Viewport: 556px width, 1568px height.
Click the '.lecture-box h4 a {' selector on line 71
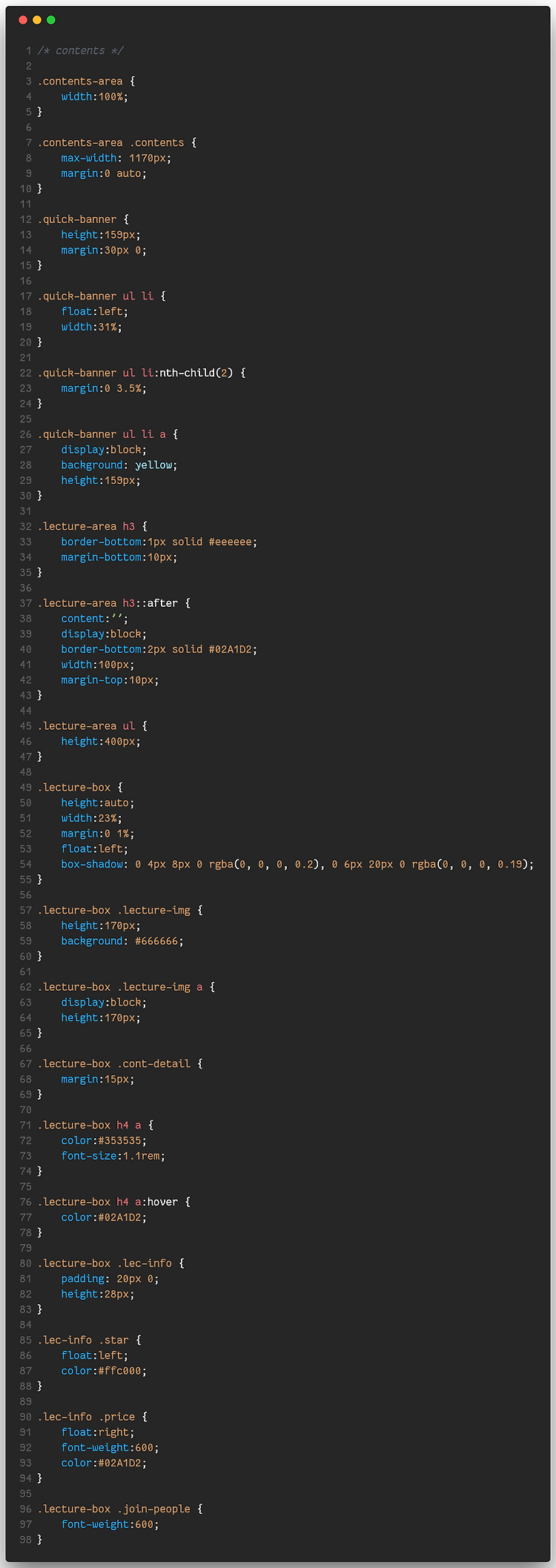(96, 1125)
